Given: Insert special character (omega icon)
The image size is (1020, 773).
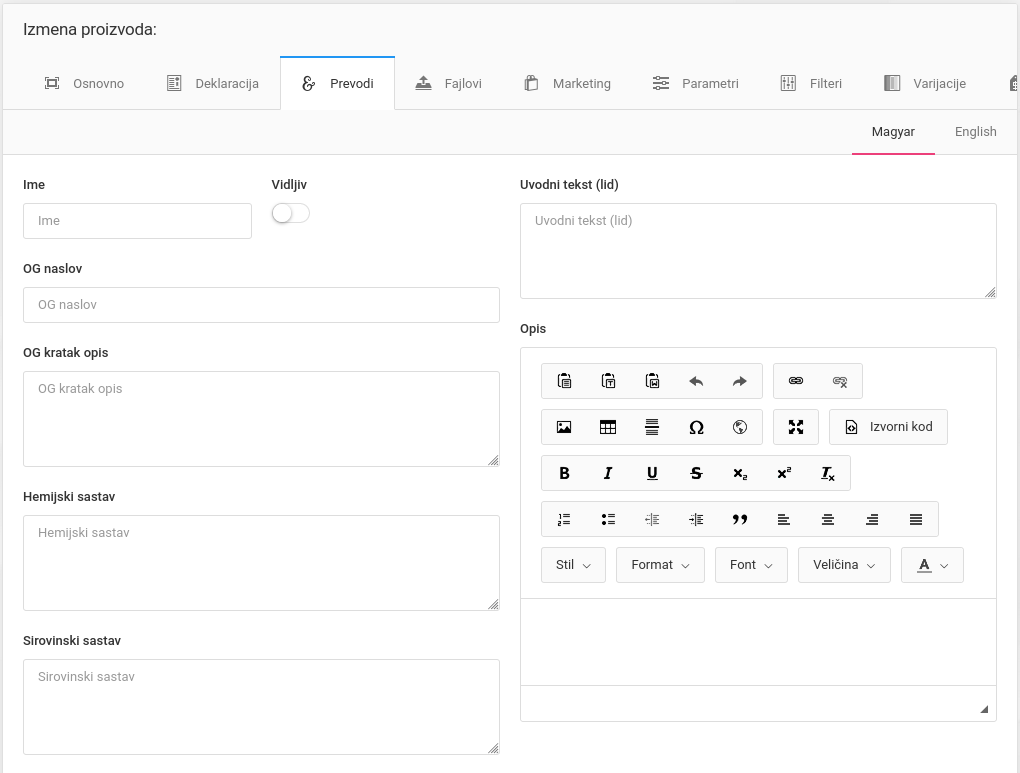Looking at the screenshot, I should click(696, 427).
